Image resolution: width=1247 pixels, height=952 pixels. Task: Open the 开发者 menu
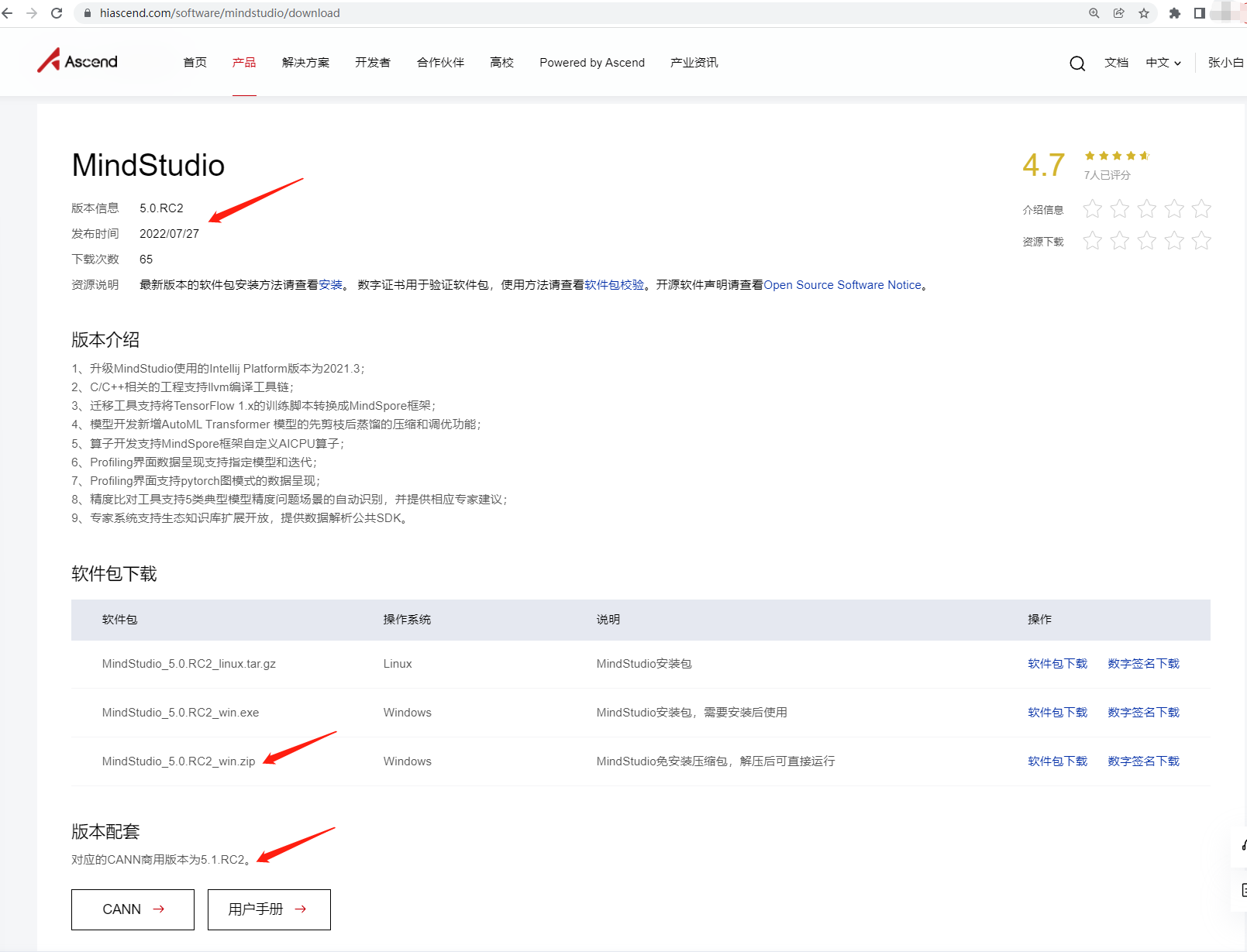click(373, 63)
